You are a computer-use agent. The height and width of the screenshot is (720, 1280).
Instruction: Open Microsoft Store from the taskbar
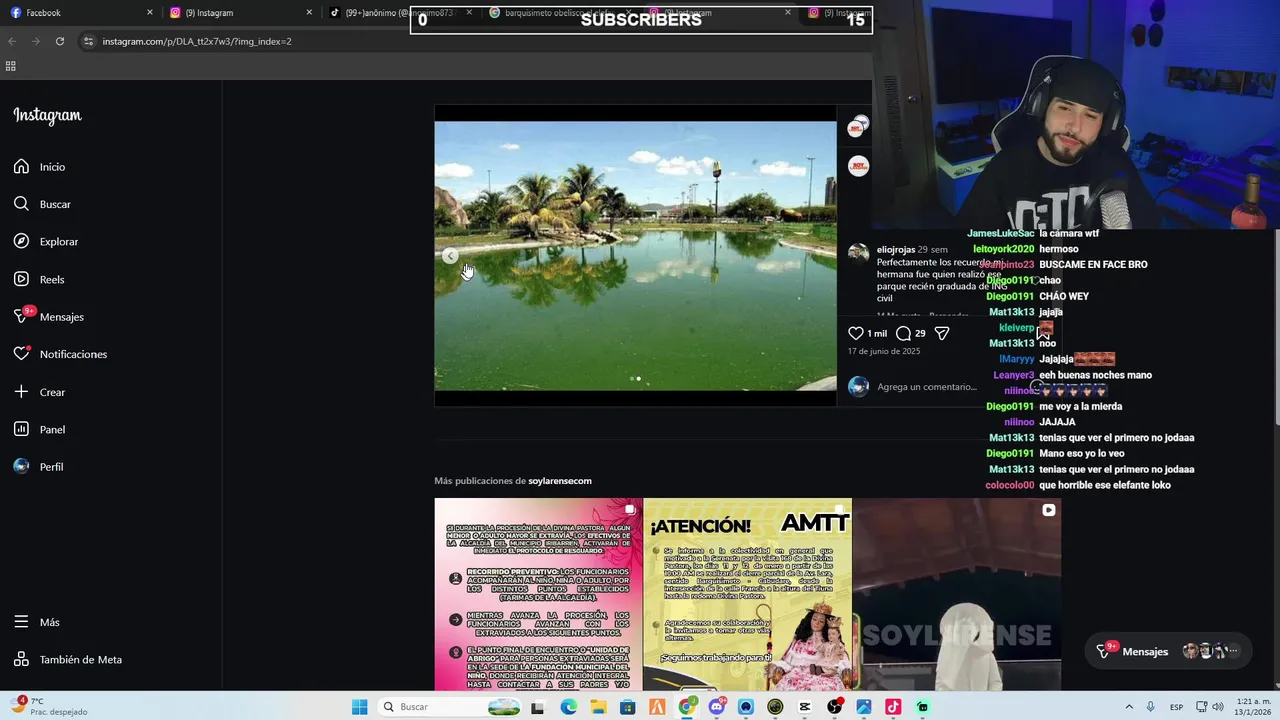[627, 707]
